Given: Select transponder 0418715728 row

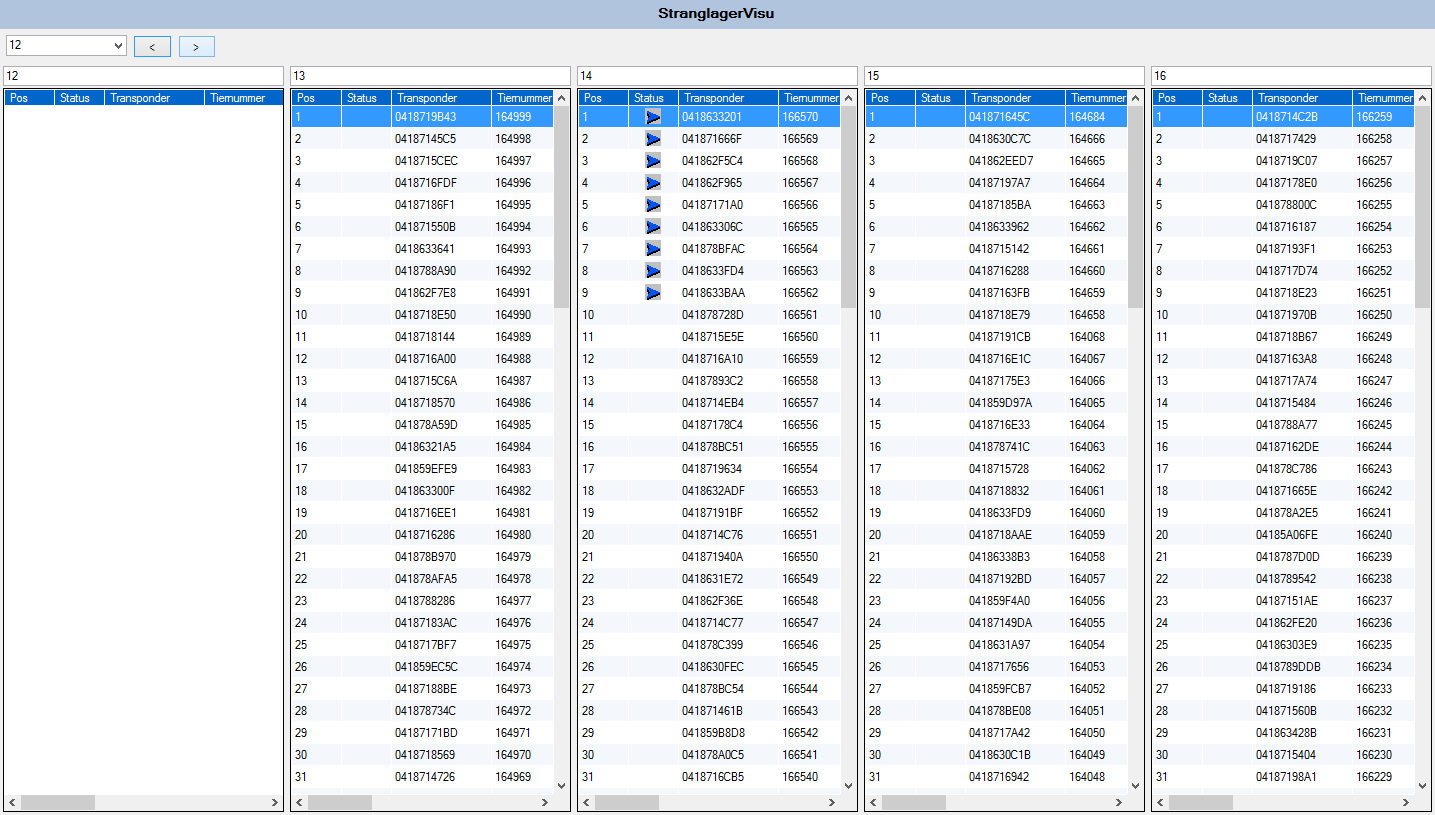Looking at the screenshot, I should [996, 469].
